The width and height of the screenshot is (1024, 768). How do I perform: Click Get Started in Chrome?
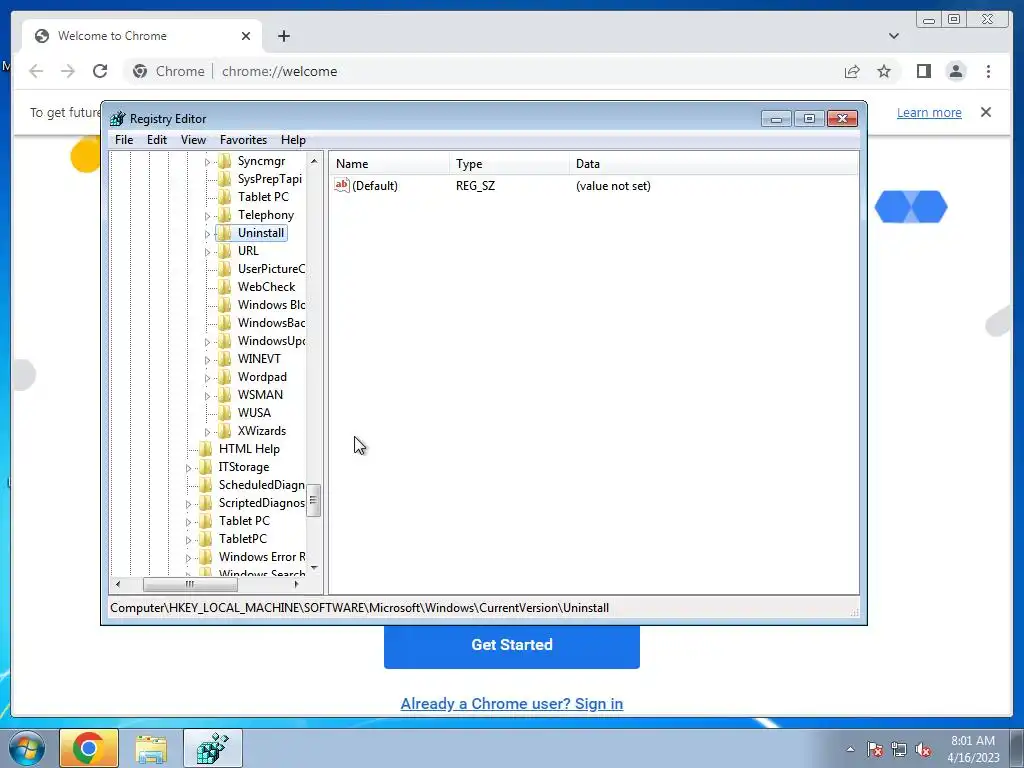click(x=512, y=645)
